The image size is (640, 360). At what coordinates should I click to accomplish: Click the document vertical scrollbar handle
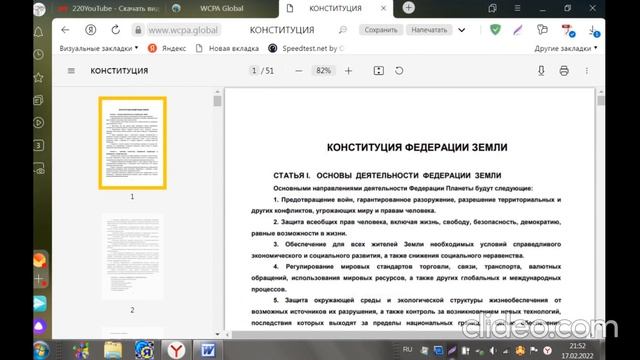pyautogui.click(x=600, y=100)
